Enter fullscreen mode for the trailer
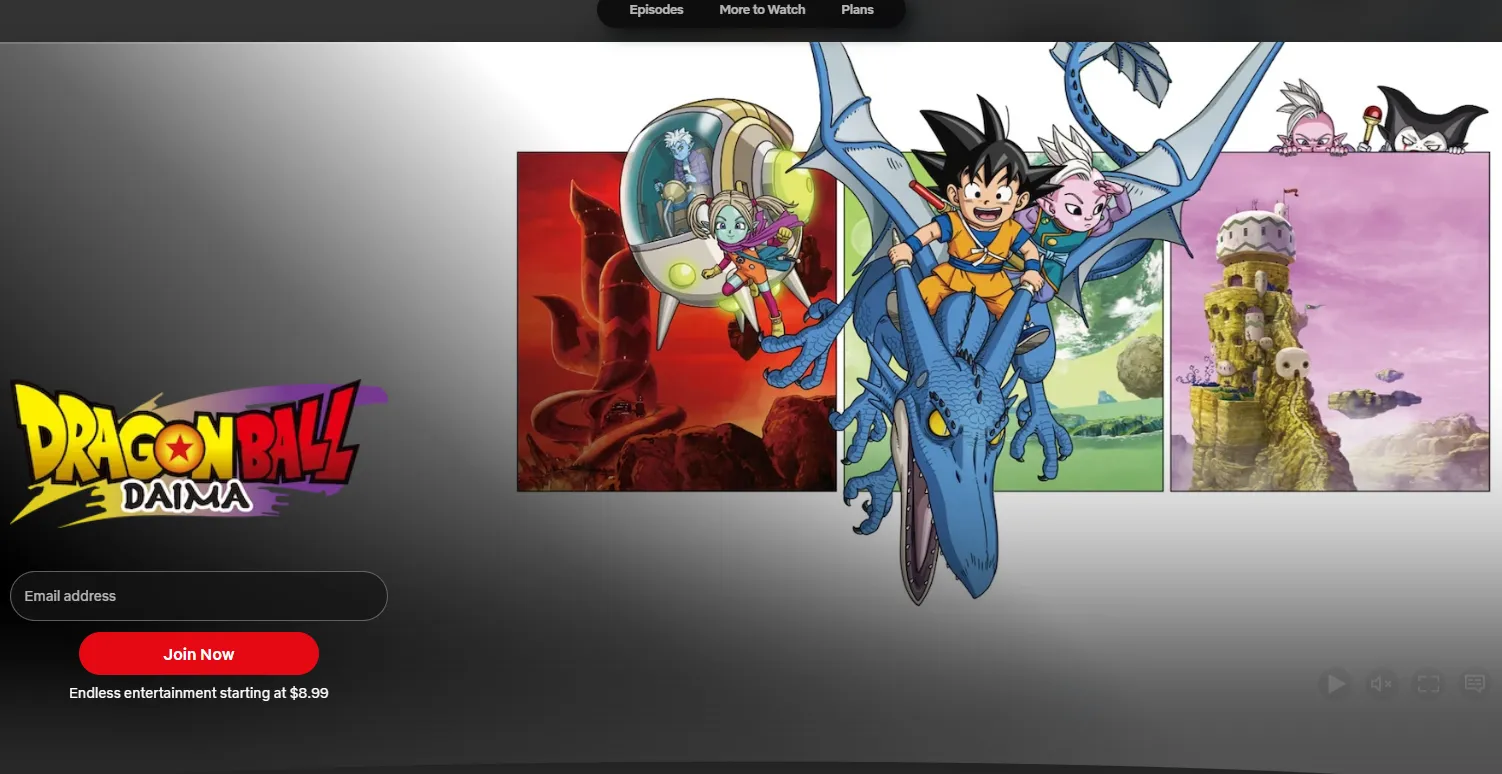 [1428, 684]
